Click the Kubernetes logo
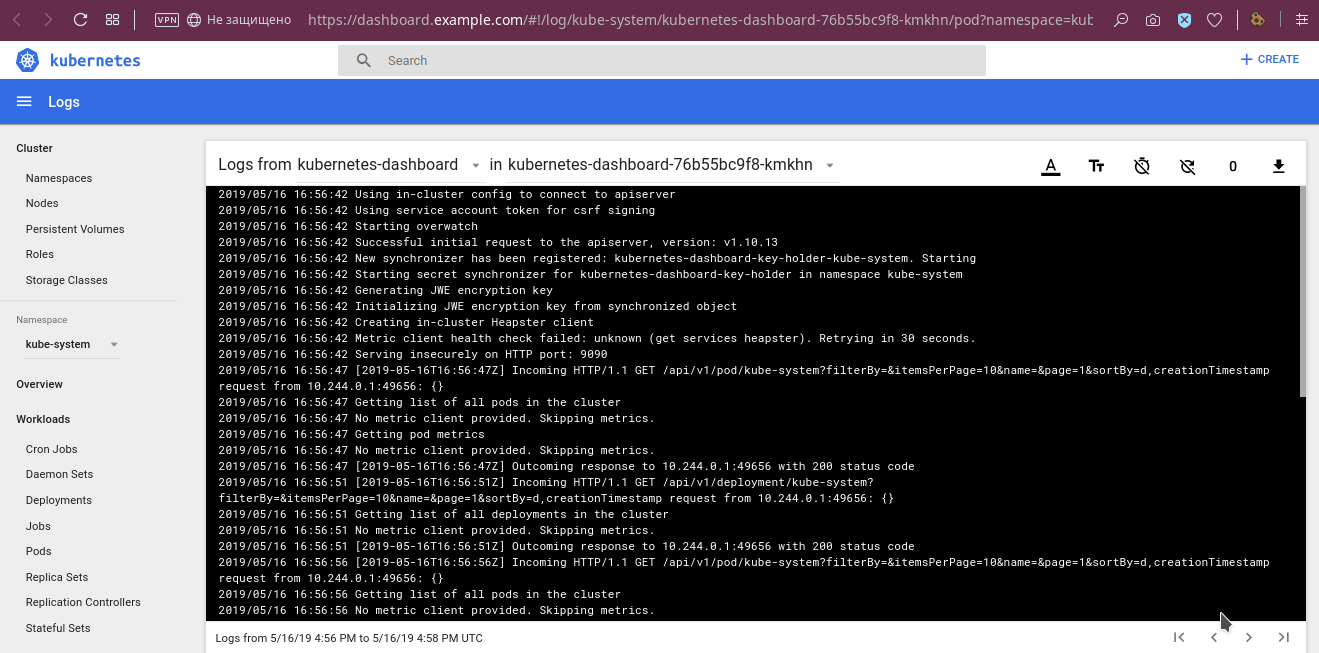 (x=27, y=60)
